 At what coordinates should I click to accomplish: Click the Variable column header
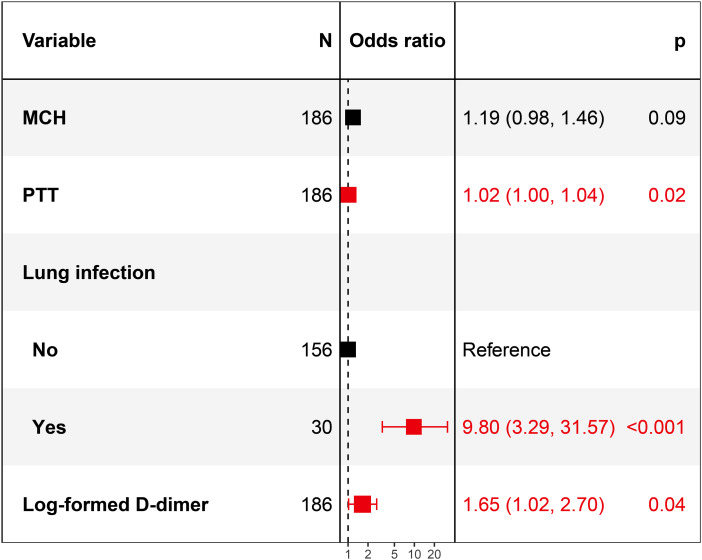point(59,42)
